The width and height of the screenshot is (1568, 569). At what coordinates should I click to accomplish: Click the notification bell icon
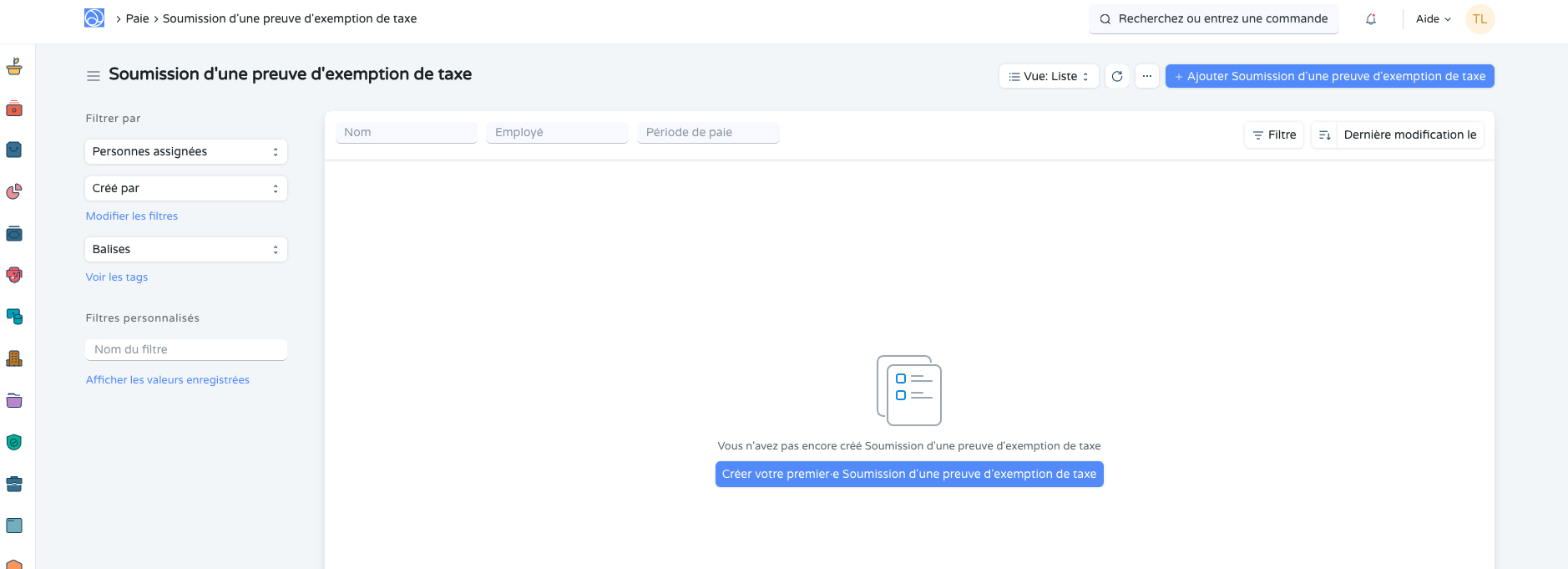[x=1371, y=19]
